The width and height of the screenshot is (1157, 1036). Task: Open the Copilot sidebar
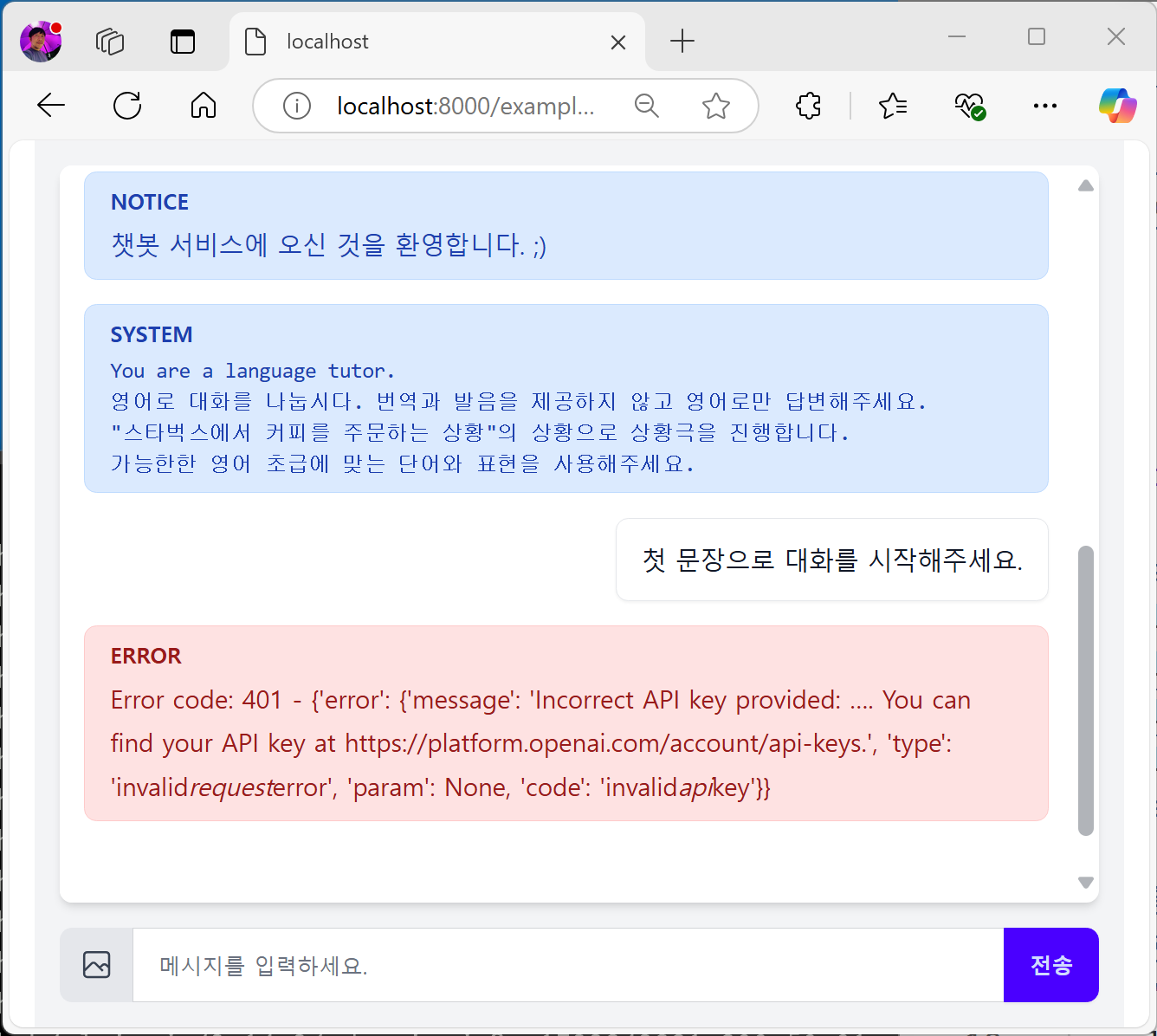(x=1117, y=106)
